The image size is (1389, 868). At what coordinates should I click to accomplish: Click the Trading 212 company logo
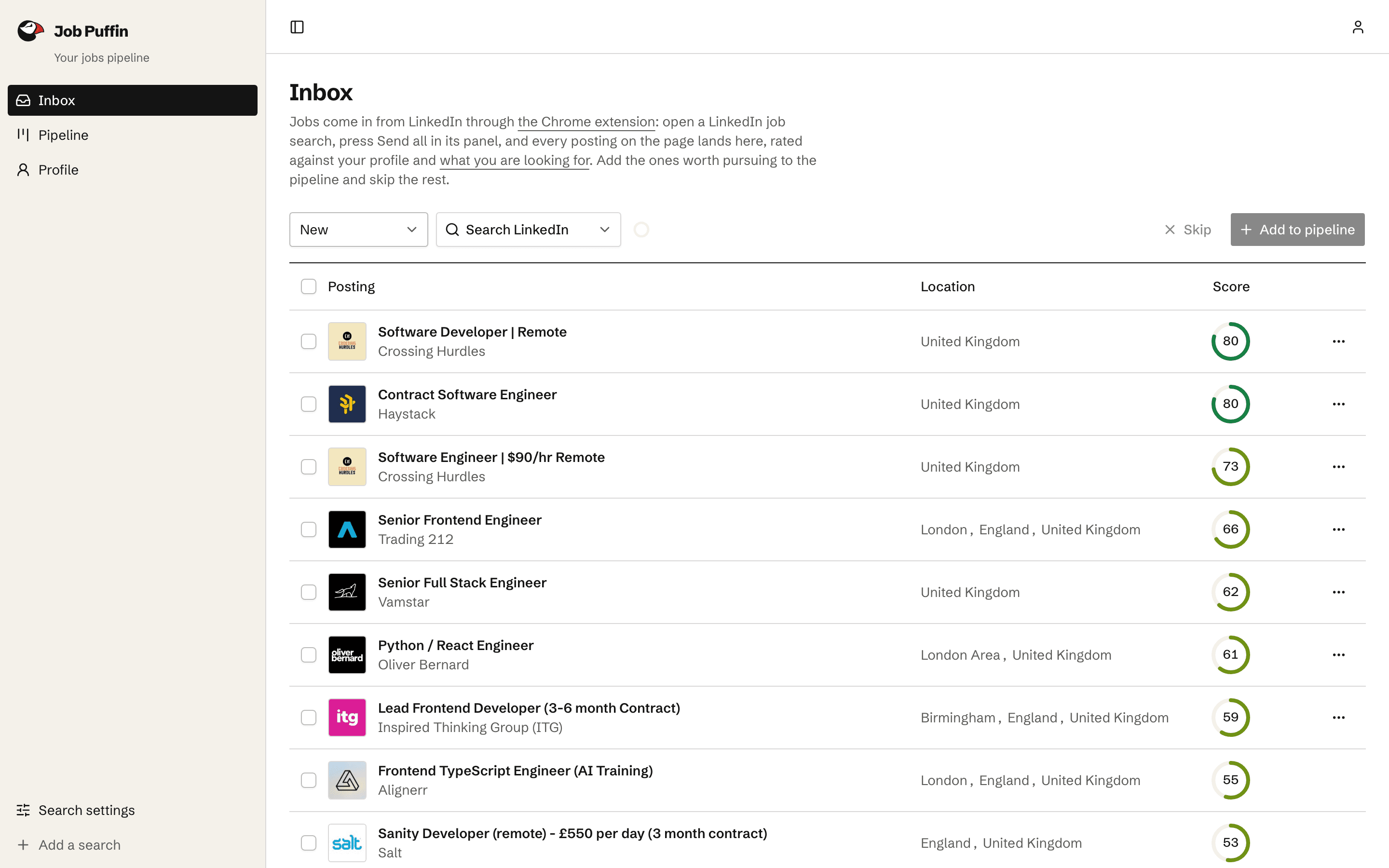(x=347, y=529)
